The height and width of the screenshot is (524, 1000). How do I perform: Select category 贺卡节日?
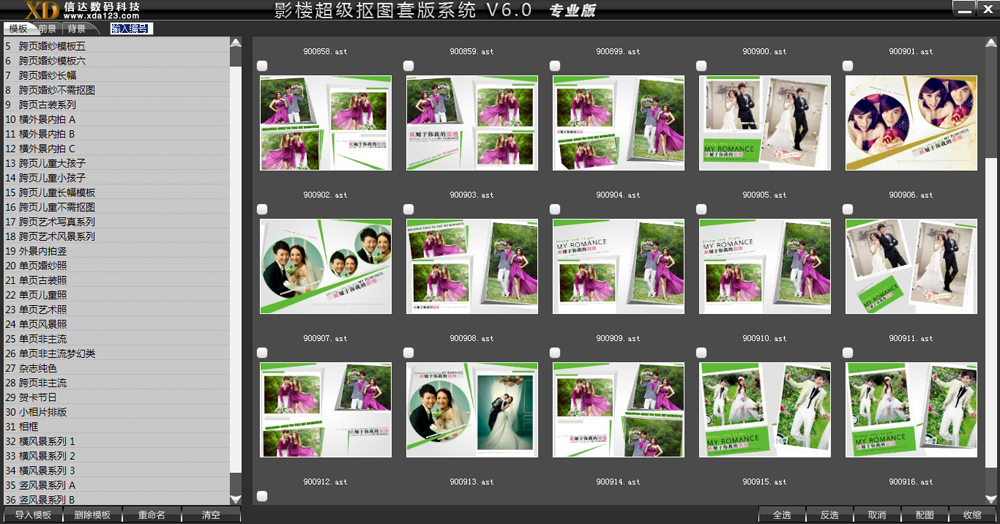117,398
